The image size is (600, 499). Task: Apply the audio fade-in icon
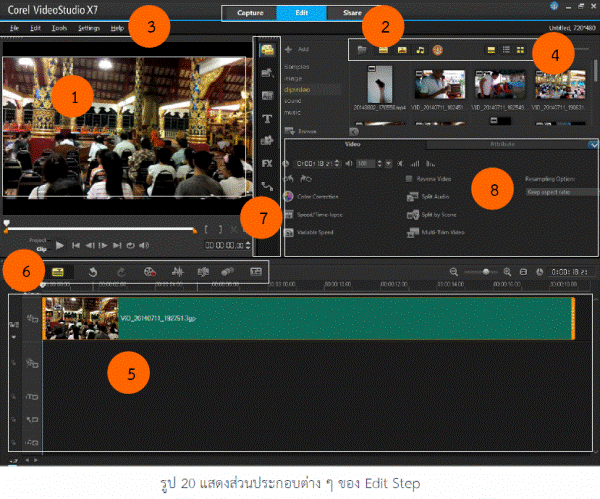(414, 164)
